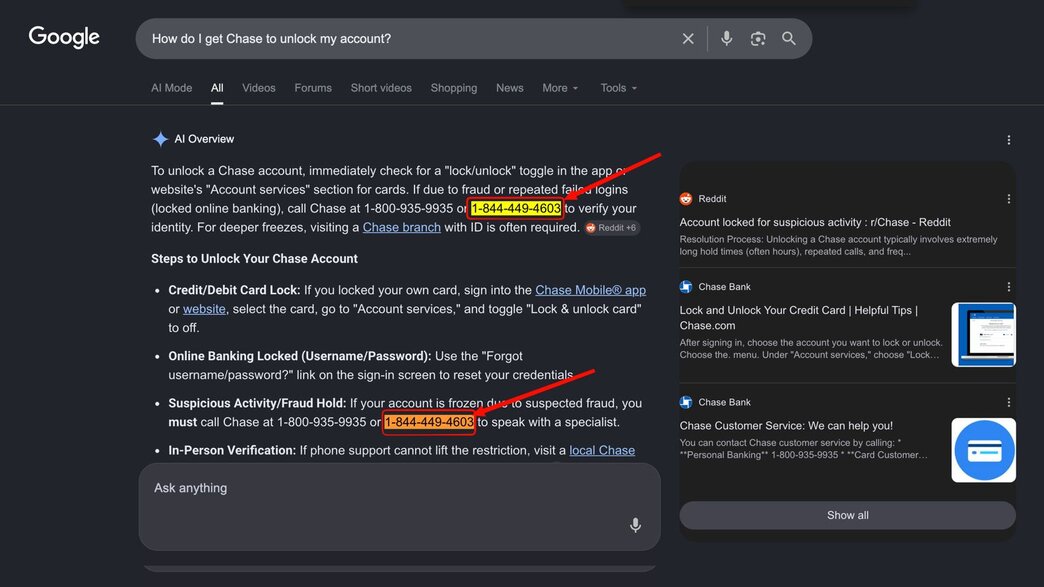Click 'Suspicious Activity/Fraud Hold:' bold text

257,403
